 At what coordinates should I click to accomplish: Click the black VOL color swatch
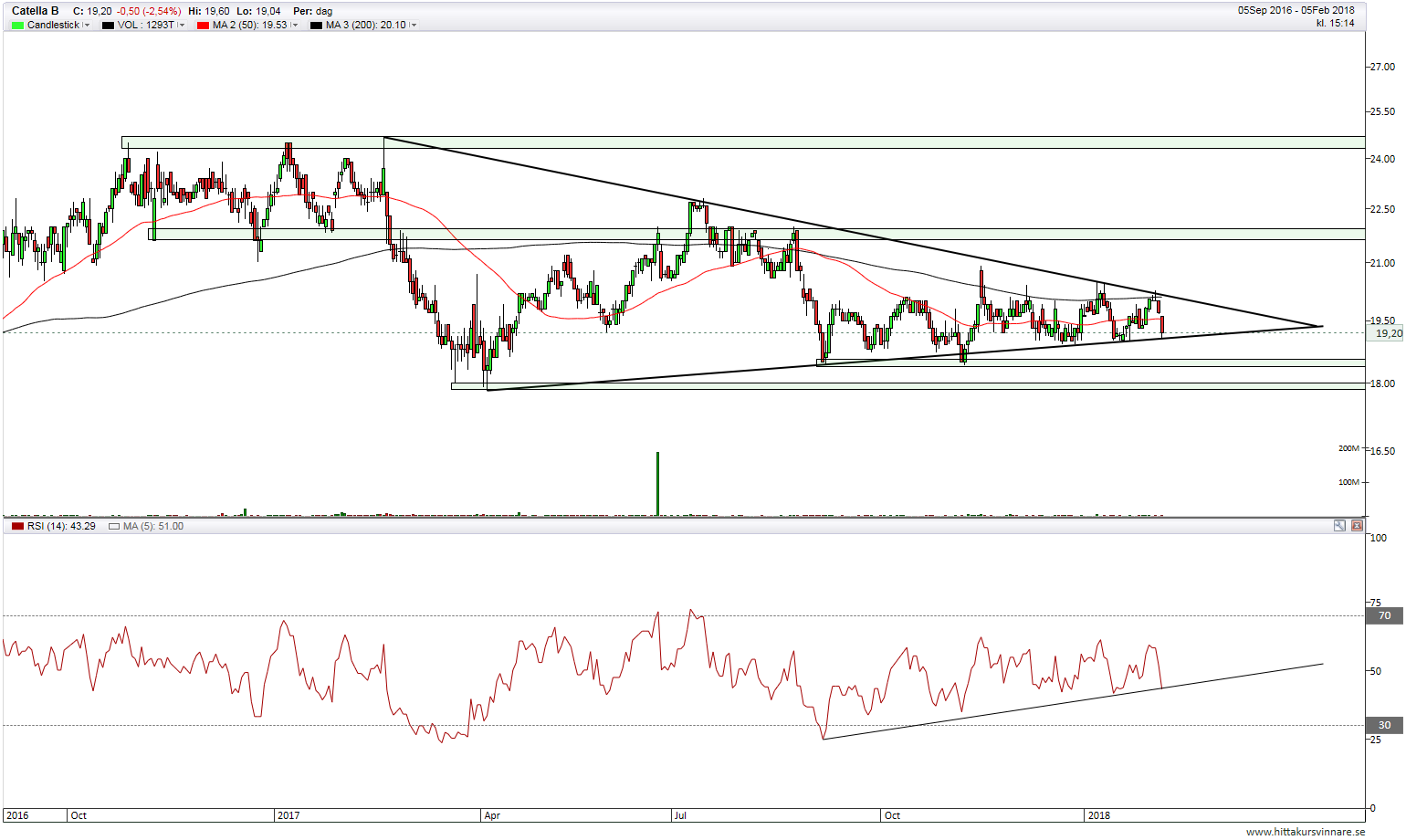coord(108,26)
